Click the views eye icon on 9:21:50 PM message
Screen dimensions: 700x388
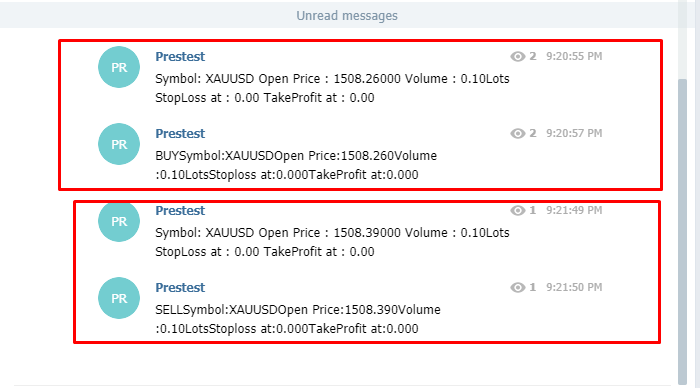pos(517,288)
